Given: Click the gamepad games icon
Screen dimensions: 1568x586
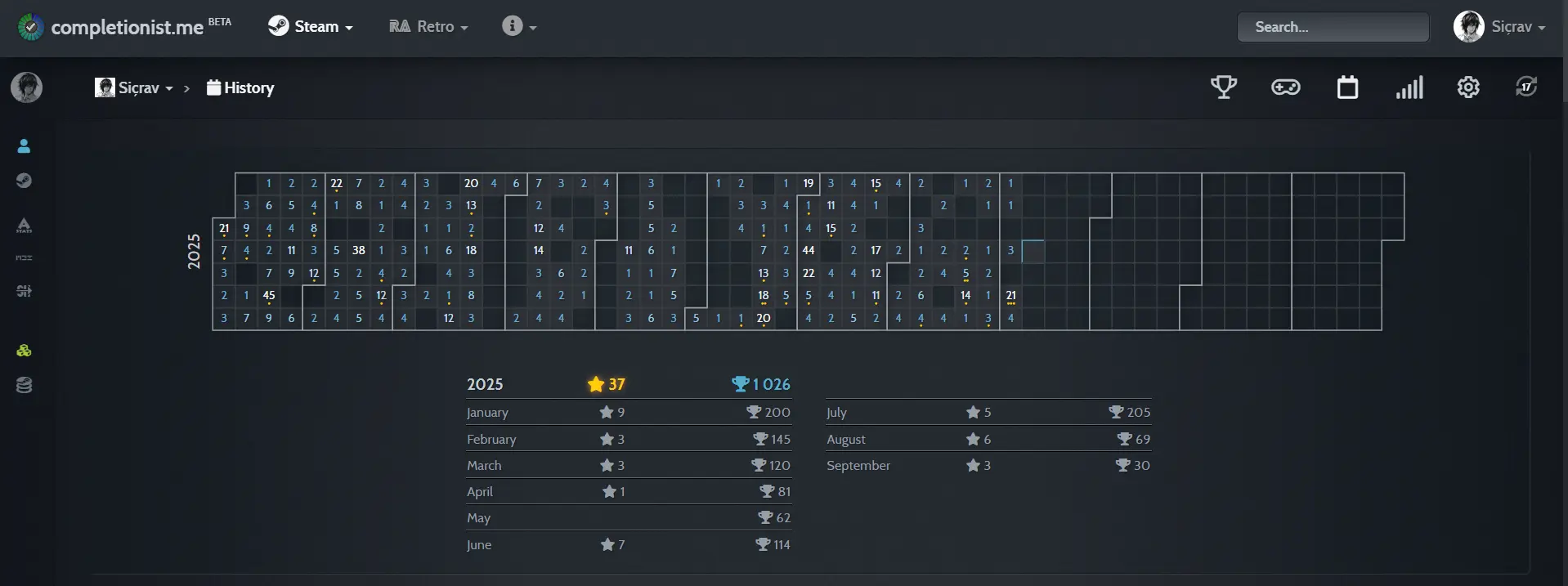Looking at the screenshot, I should coord(1285,87).
